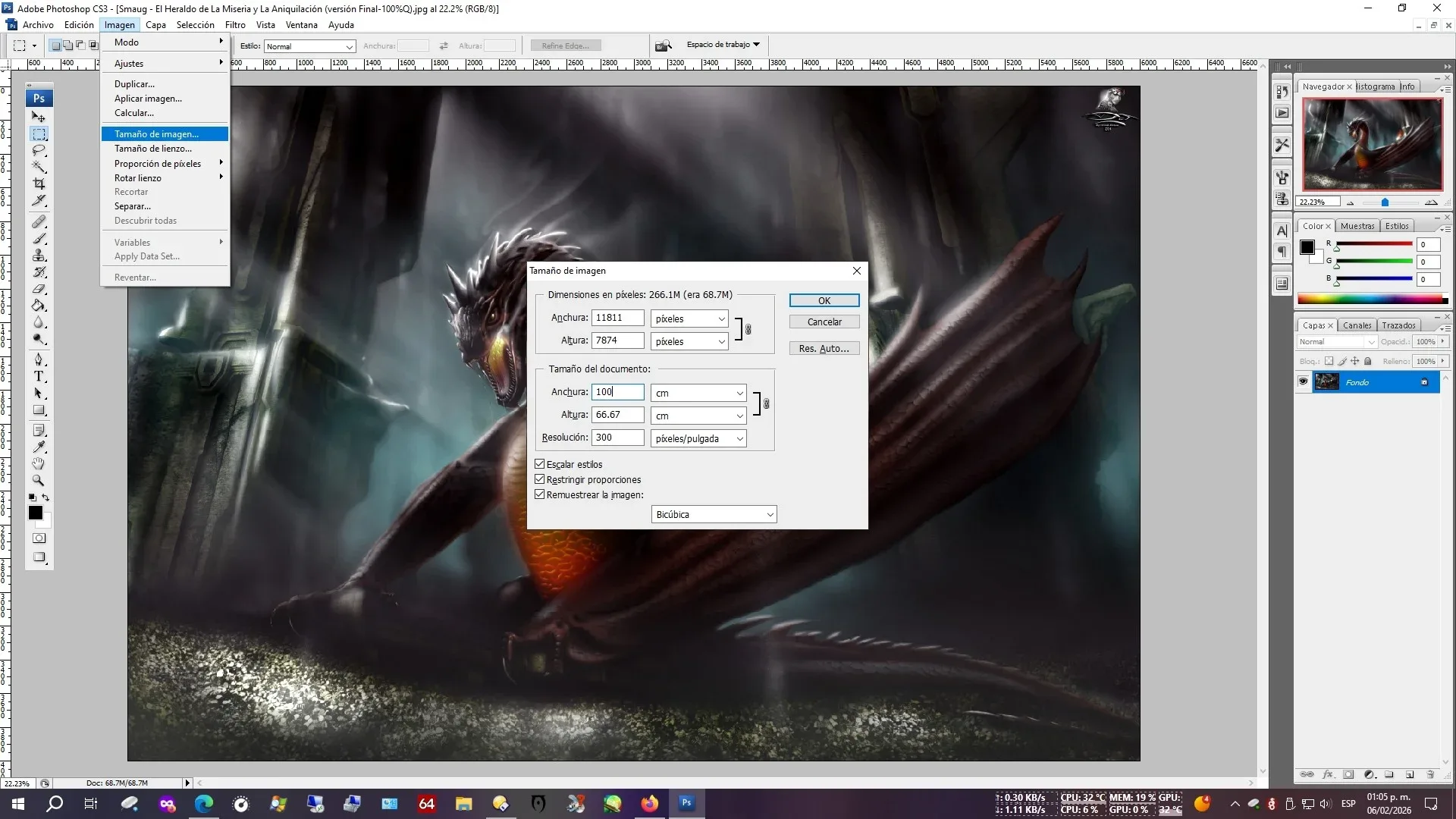Open Resolución píxeles/pulgada dropdown

click(698, 438)
